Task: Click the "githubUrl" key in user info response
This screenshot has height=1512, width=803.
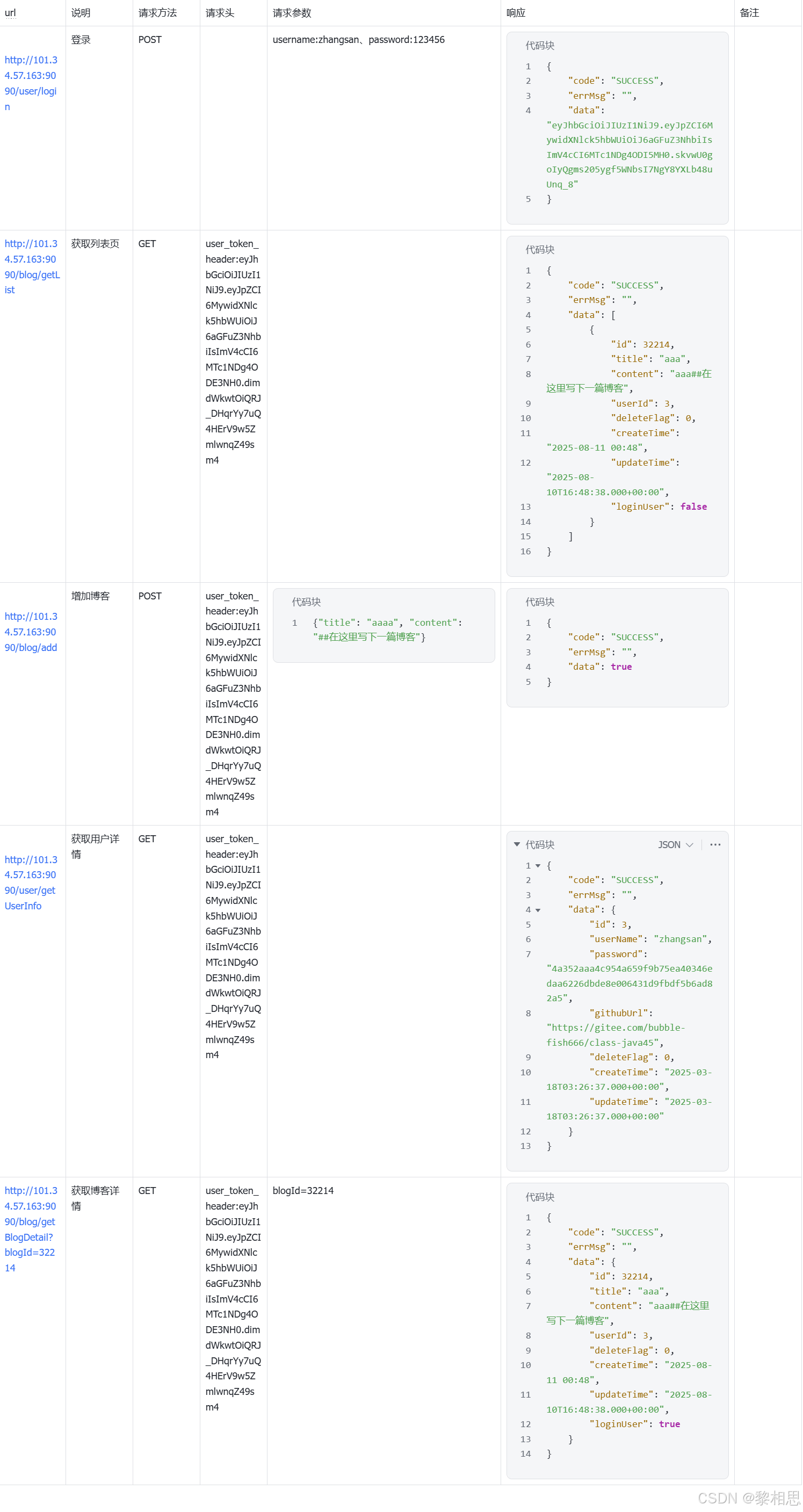Action: tap(619, 1012)
